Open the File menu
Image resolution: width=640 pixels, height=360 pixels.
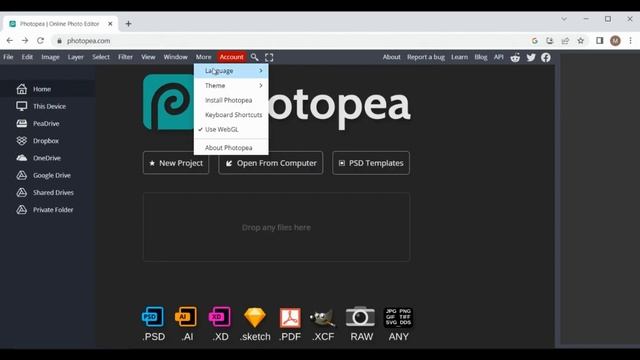(x=8, y=57)
